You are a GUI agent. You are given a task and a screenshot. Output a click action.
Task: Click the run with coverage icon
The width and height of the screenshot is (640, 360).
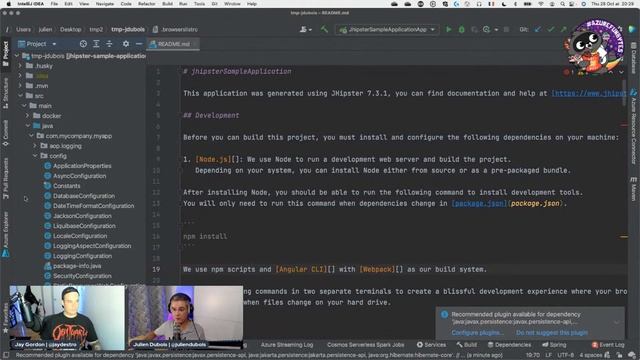[x=474, y=29]
